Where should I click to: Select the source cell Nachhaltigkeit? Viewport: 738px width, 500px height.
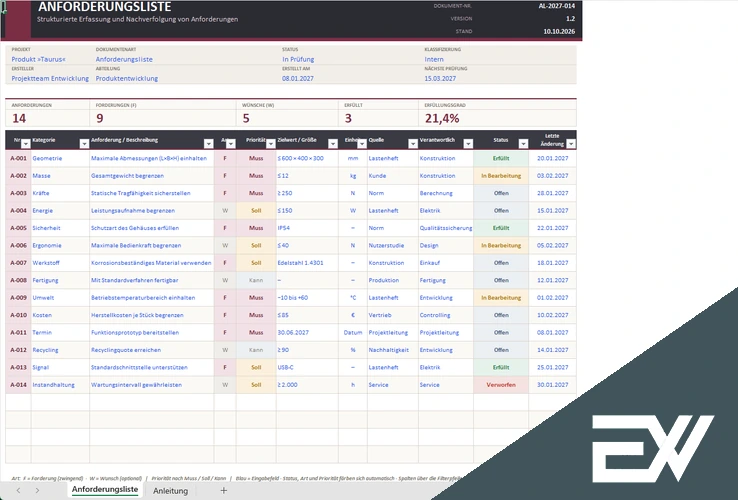tap(393, 350)
